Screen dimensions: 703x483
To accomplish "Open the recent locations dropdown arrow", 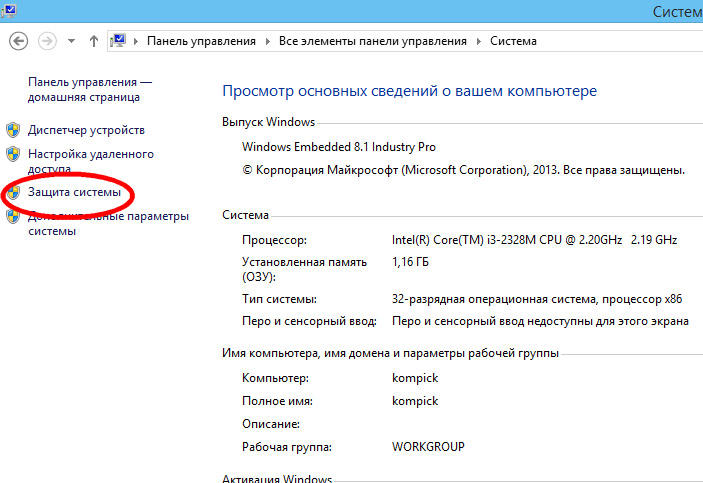I will [x=71, y=41].
